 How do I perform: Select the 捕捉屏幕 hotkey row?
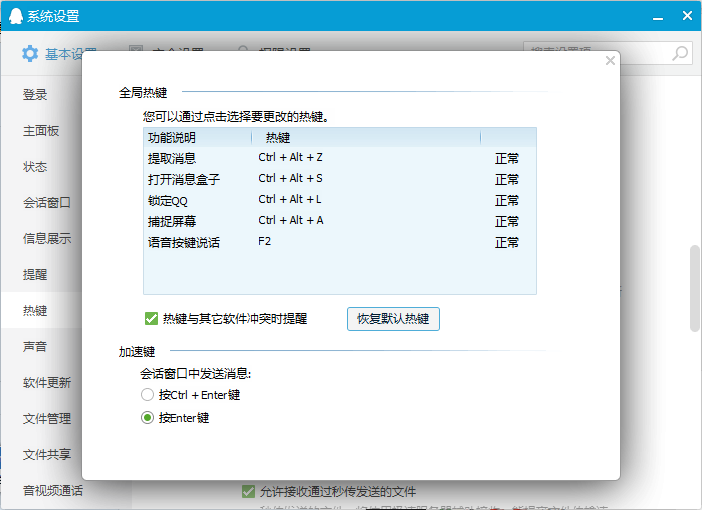[x=340, y=221]
